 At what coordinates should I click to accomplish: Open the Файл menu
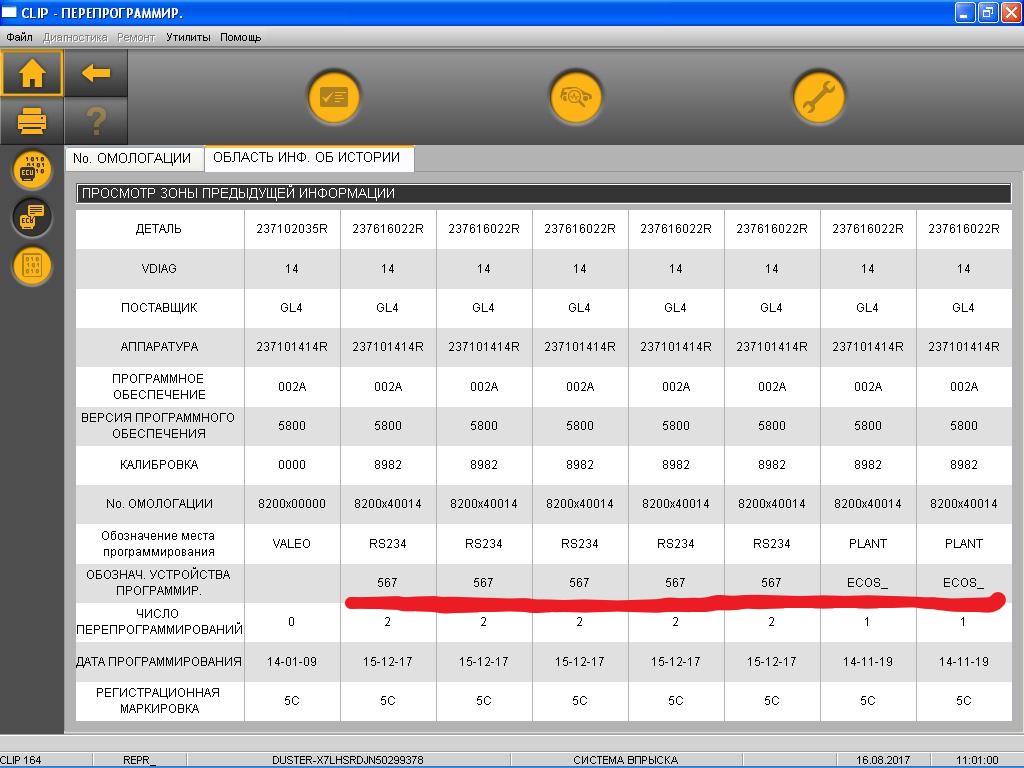[19, 37]
